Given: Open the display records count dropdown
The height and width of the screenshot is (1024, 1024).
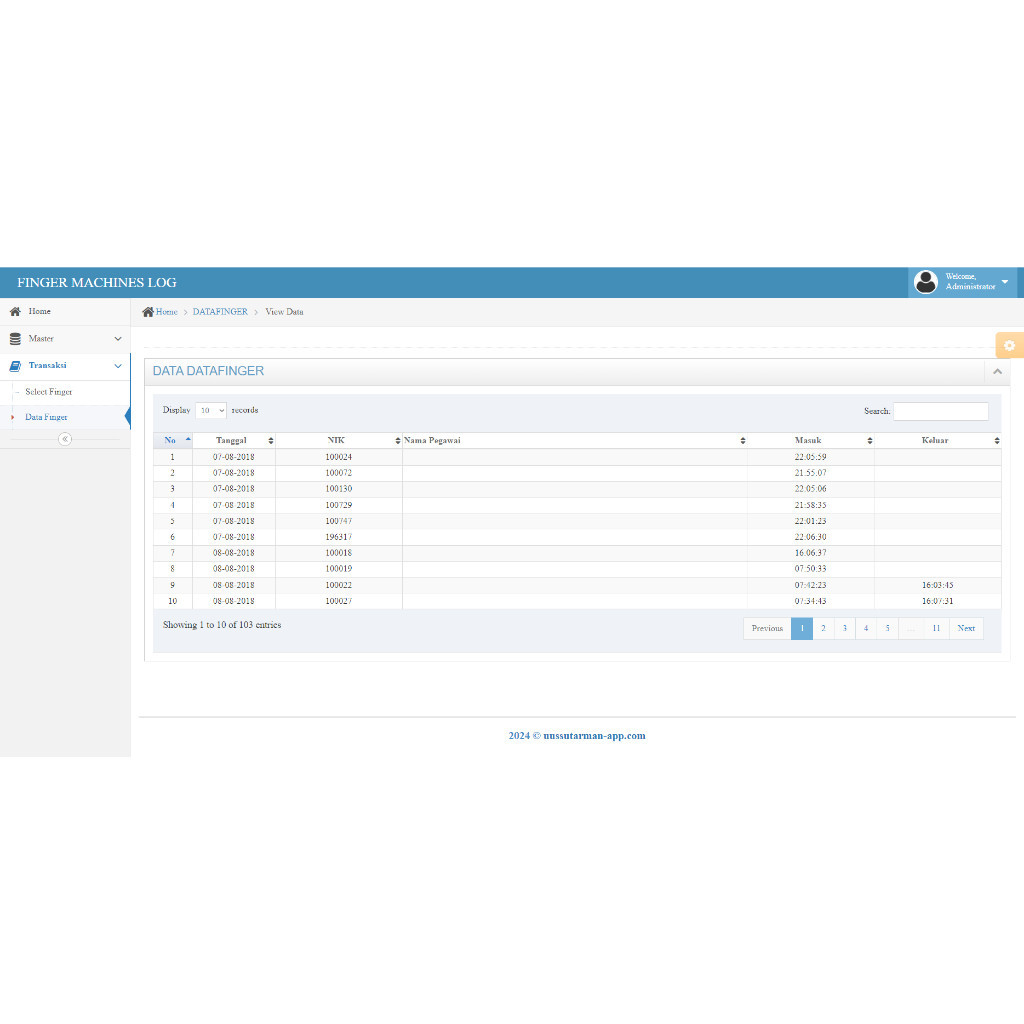Looking at the screenshot, I should click(x=211, y=410).
